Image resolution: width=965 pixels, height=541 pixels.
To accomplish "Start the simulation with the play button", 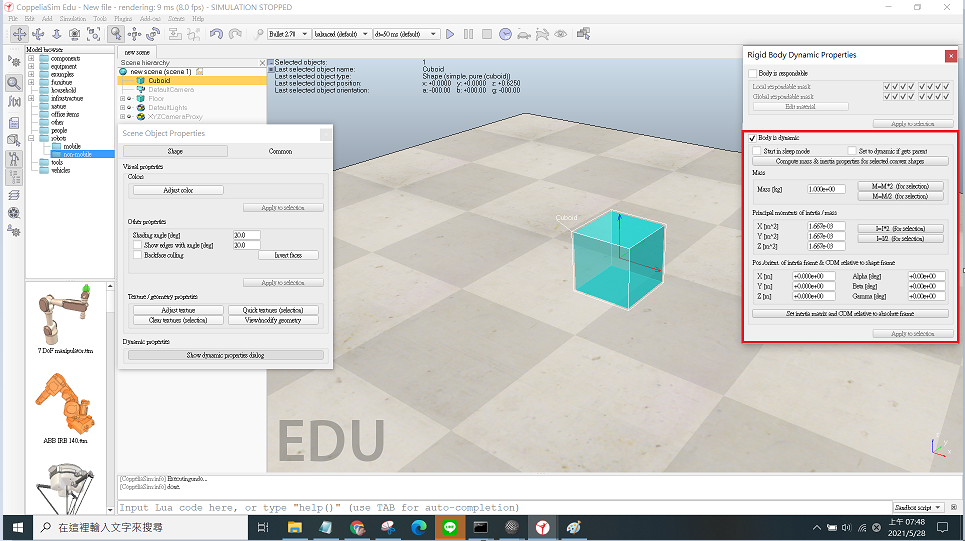I will (450, 34).
